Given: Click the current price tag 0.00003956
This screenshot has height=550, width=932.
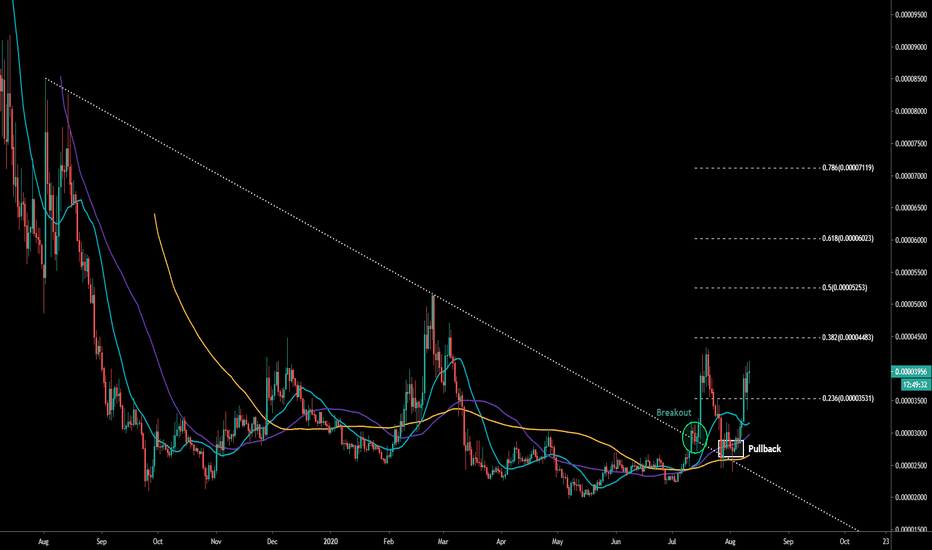Looking at the screenshot, I should point(911,372).
